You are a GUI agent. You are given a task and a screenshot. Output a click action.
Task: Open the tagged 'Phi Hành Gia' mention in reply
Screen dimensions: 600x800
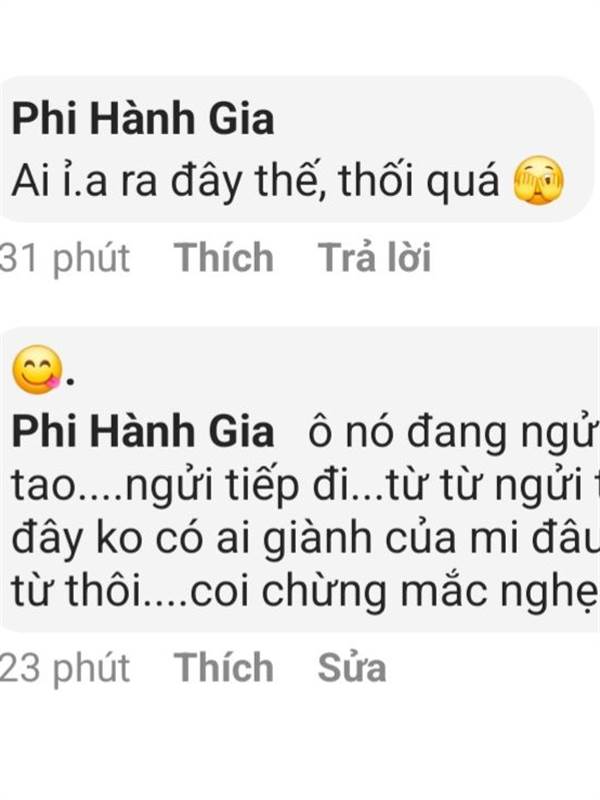coord(143,431)
